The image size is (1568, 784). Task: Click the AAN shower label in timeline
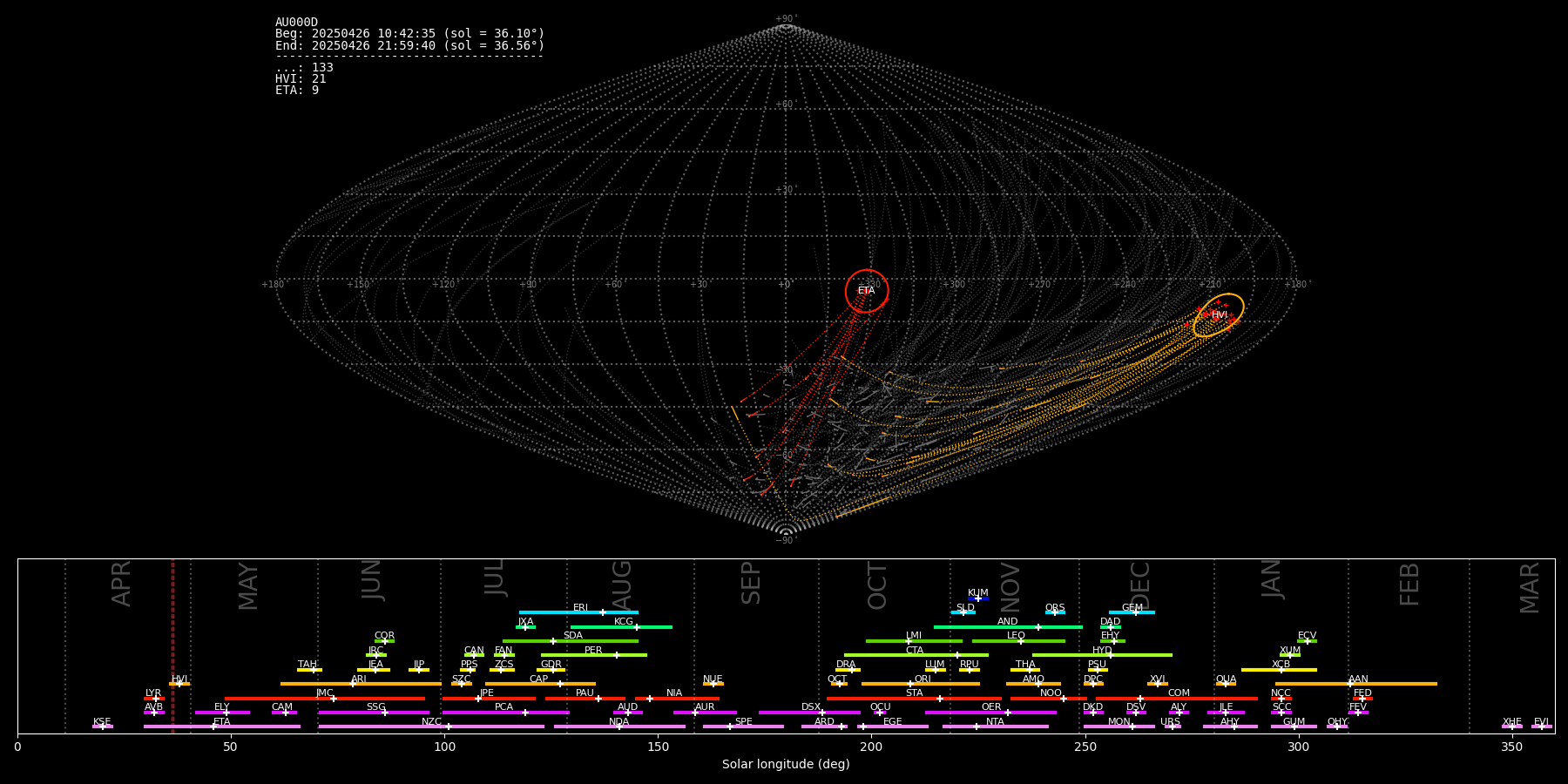coord(1358,679)
